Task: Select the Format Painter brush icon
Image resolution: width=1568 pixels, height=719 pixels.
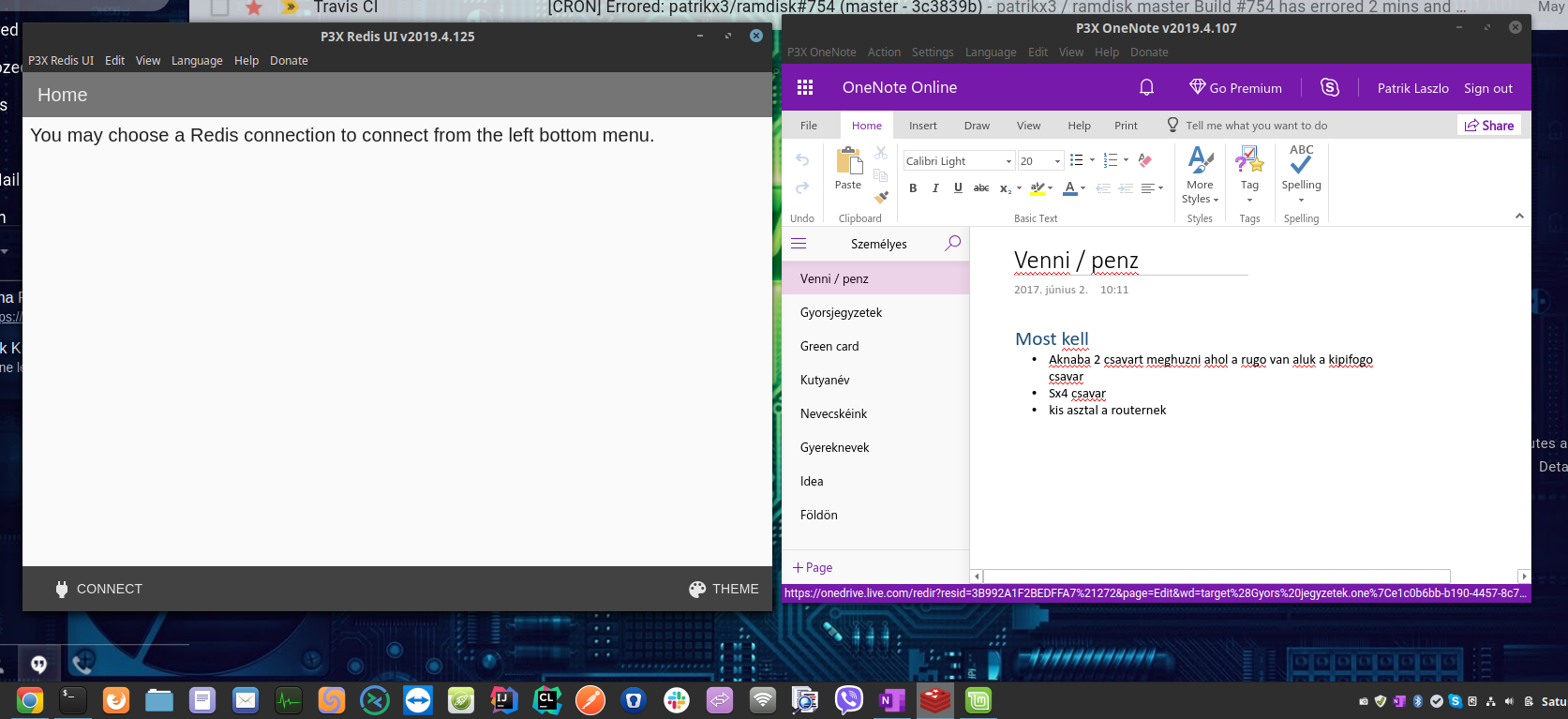Action: click(881, 197)
